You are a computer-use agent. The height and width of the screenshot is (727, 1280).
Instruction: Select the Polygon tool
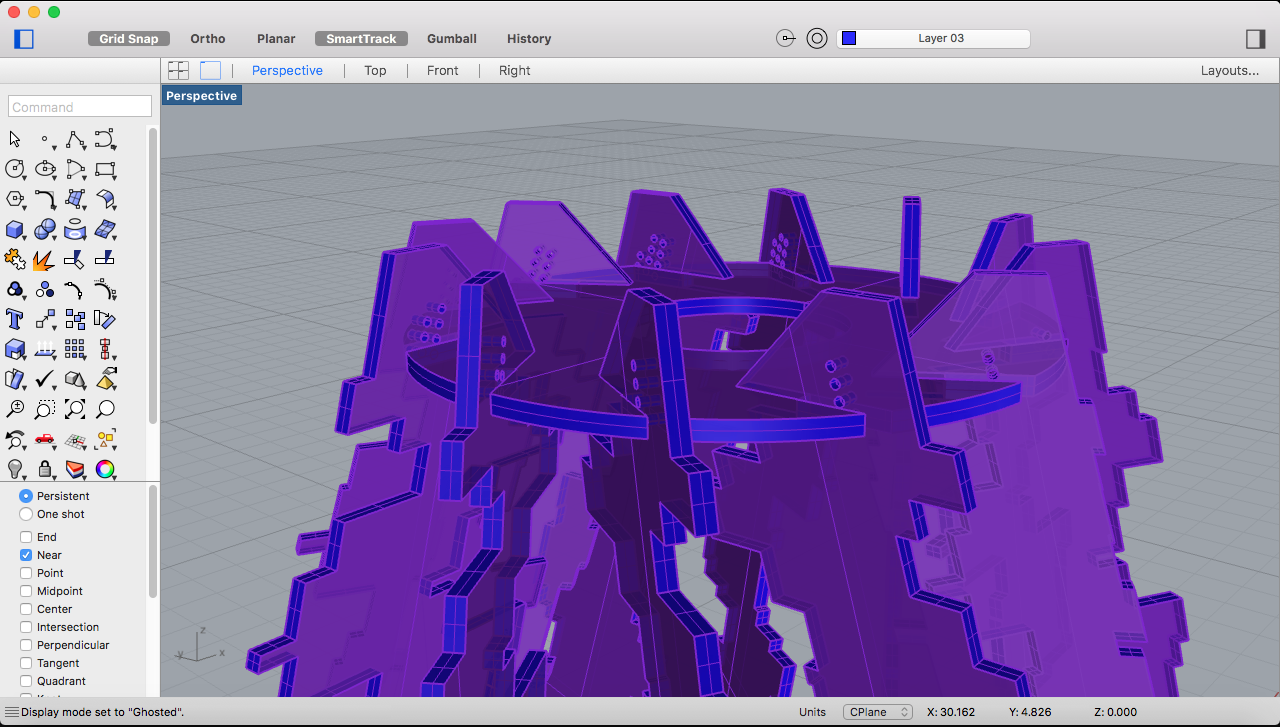(15, 199)
